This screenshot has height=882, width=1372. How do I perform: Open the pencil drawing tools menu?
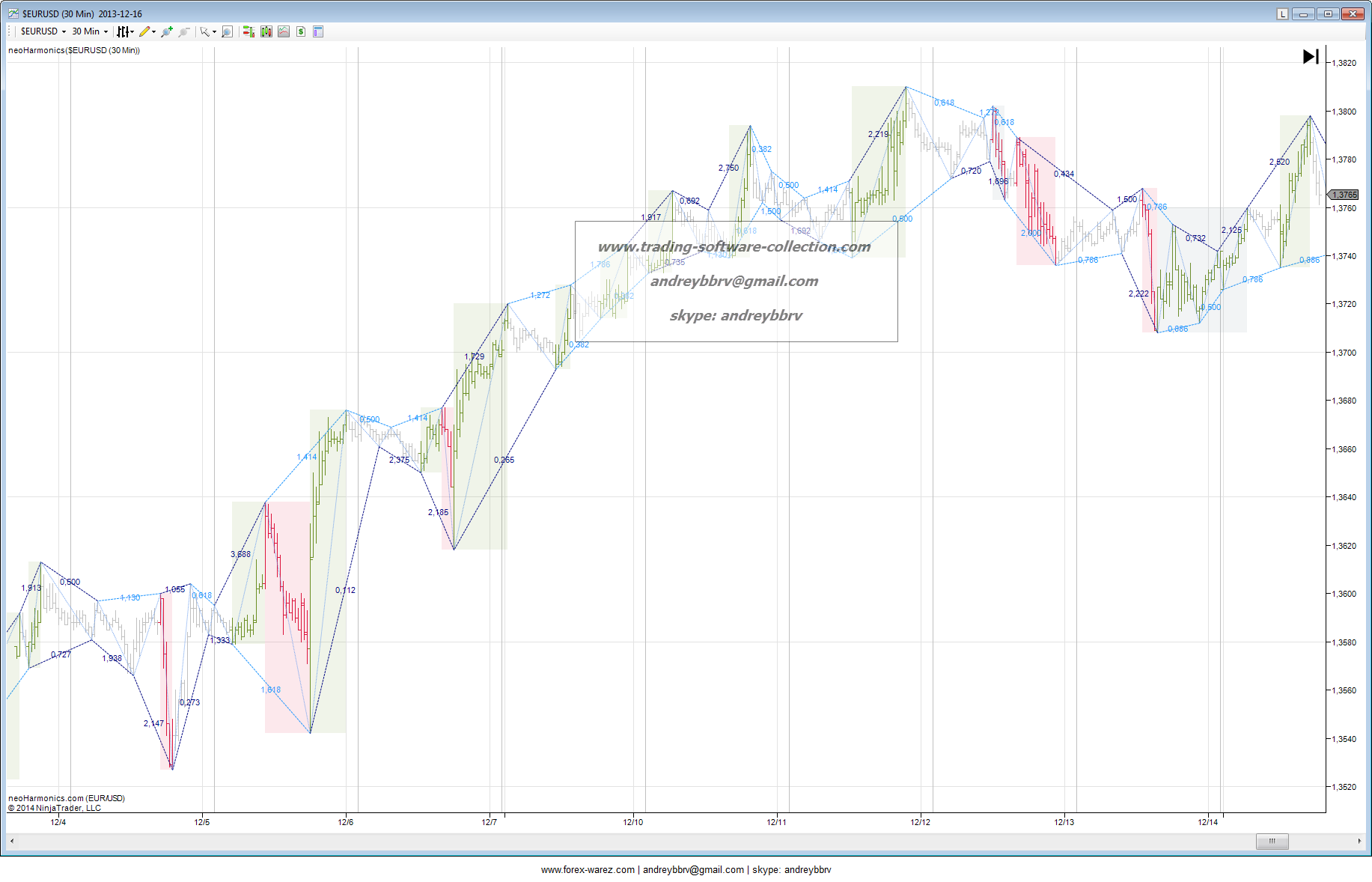tap(147, 31)
